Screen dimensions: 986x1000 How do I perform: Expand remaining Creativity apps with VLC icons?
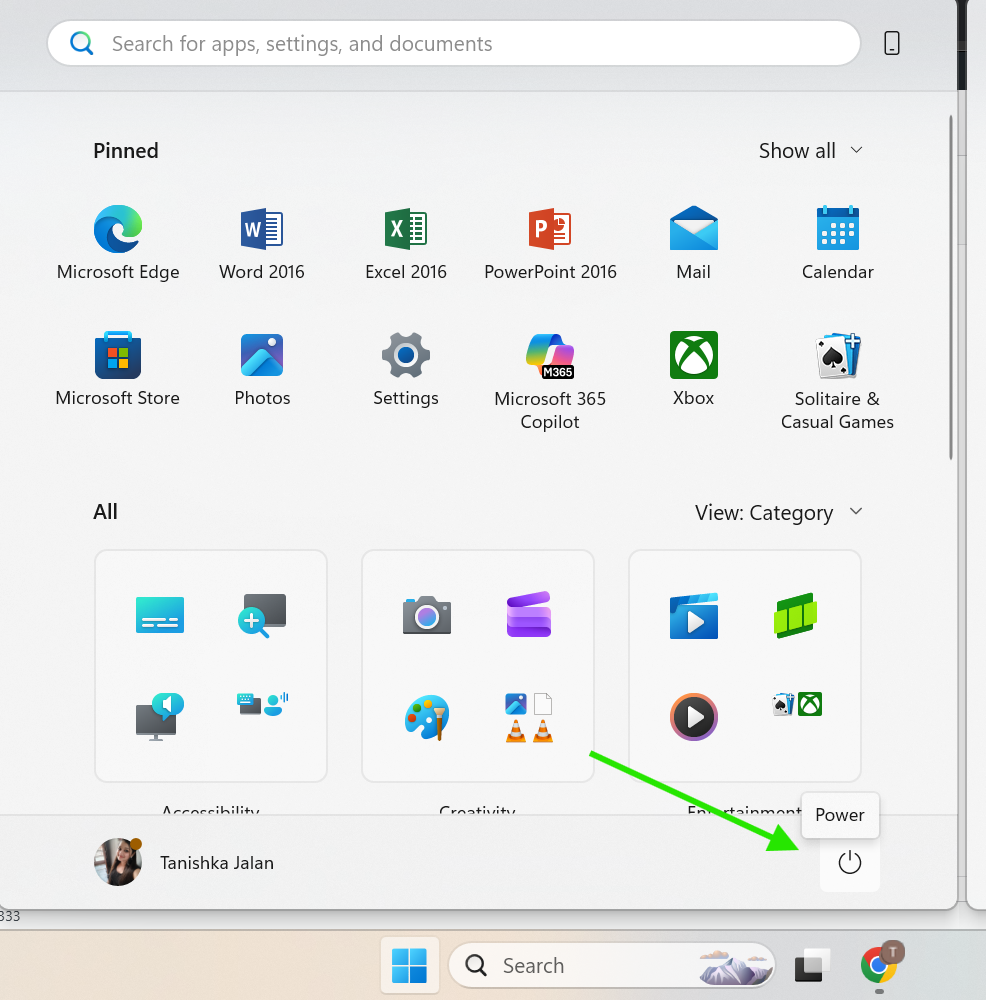tap(529, 717)
